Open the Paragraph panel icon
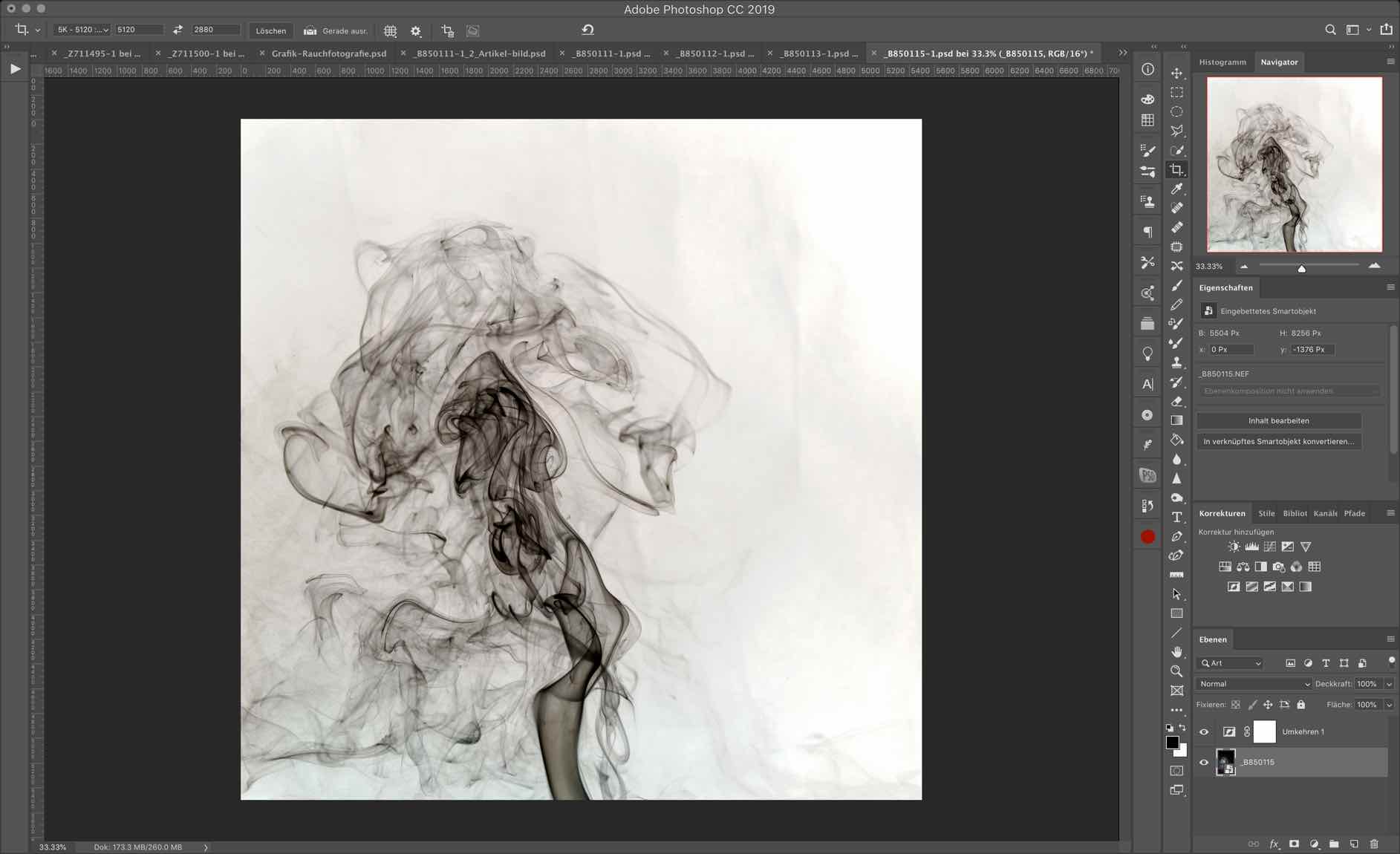 pyautogui.click(x=1147, y=232)
